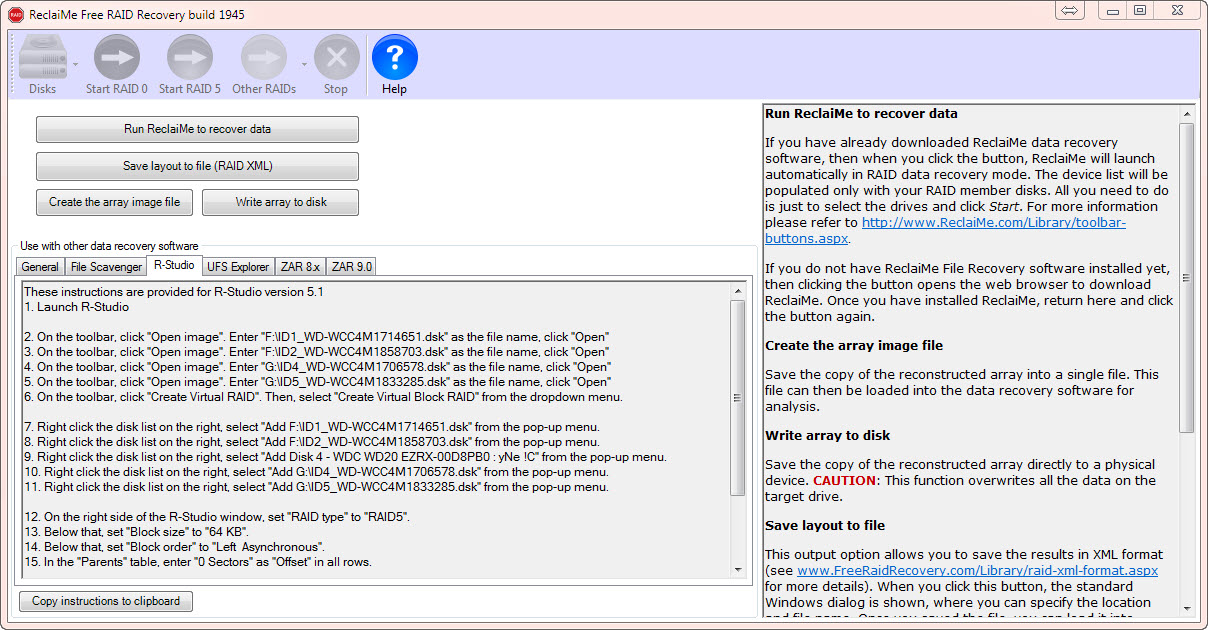The height and width of the screenshot is (630, 1208).
Task: Click instruction line 2 about ID1_WD-WCC4M1714651.dsk
Action: (316, 337)
